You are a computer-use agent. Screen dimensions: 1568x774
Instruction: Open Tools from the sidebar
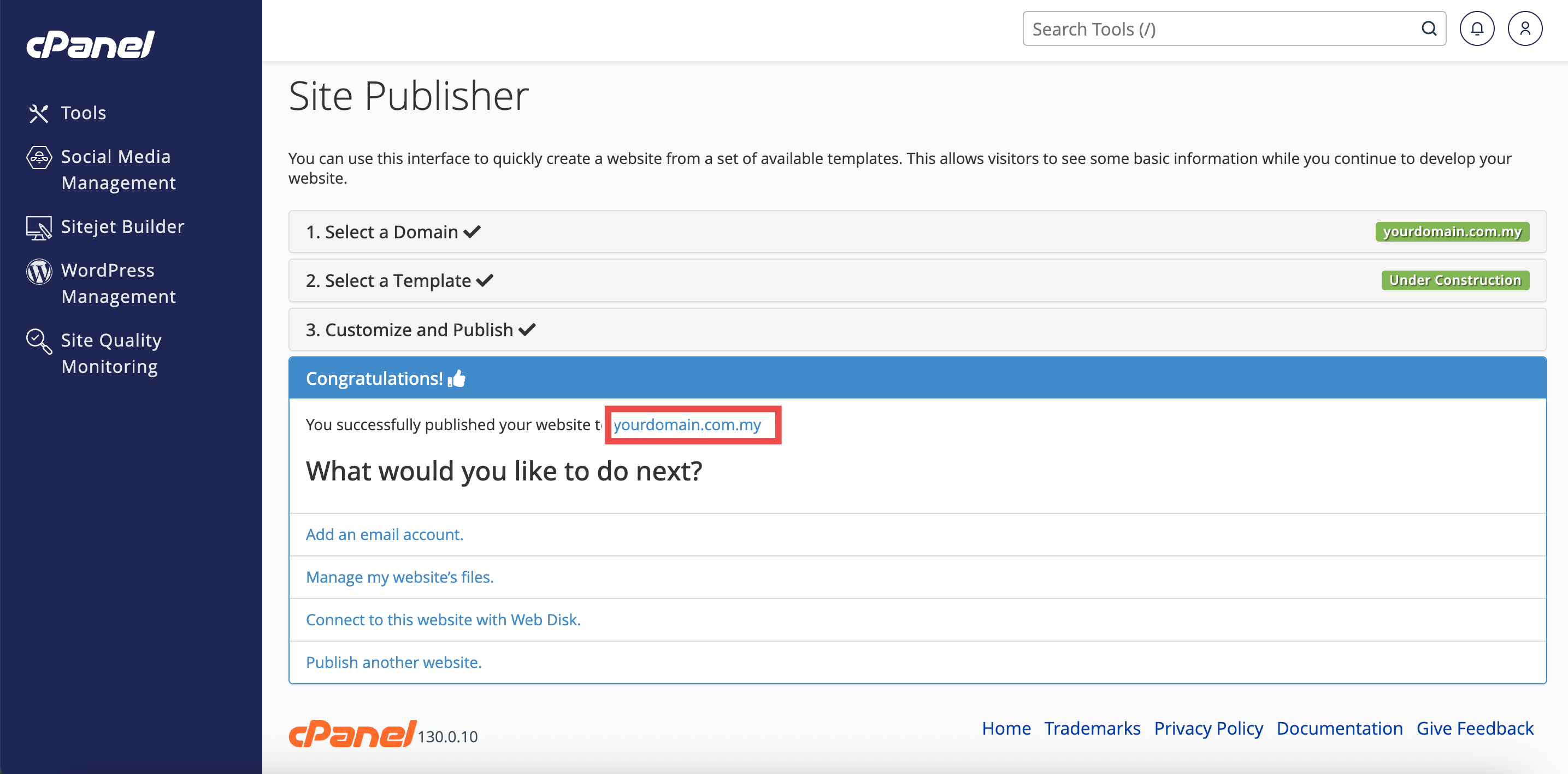click(84, 113)
